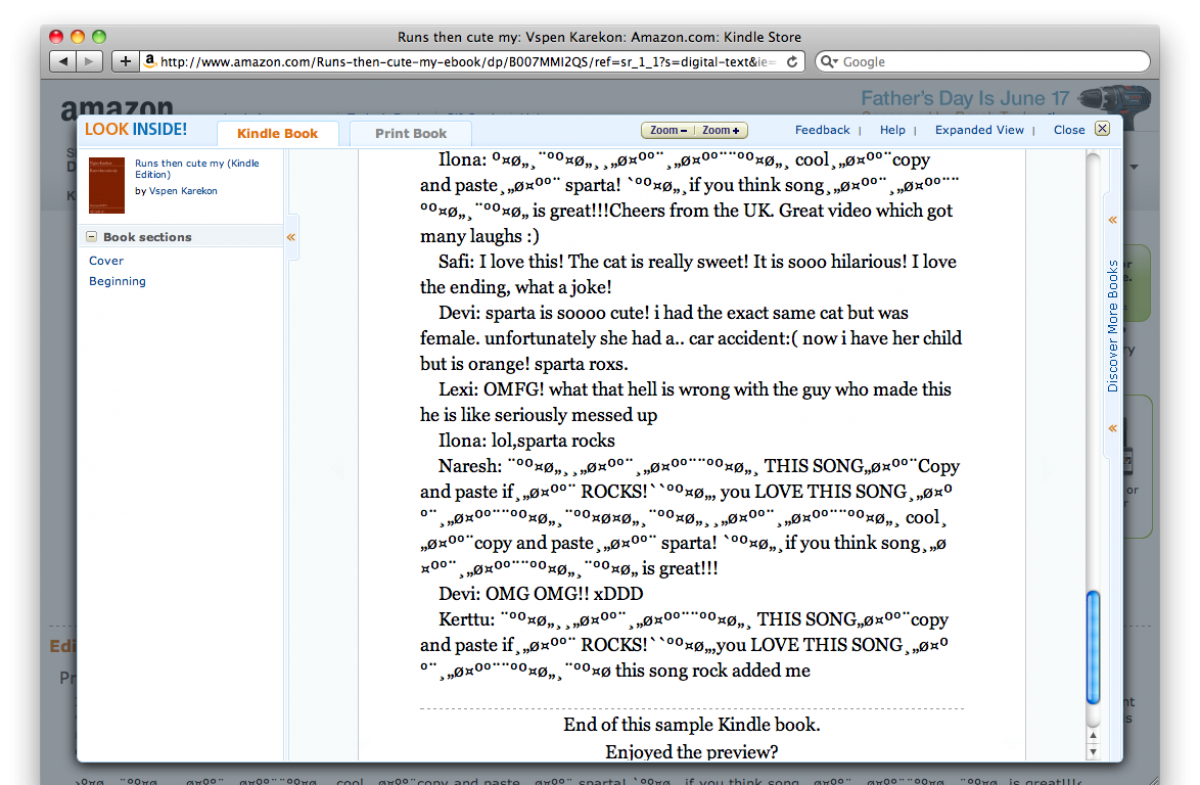The width and height of the screenshot is (1200, 785).
Task: Open the Feedback link
Action: (x=822, y=130)
